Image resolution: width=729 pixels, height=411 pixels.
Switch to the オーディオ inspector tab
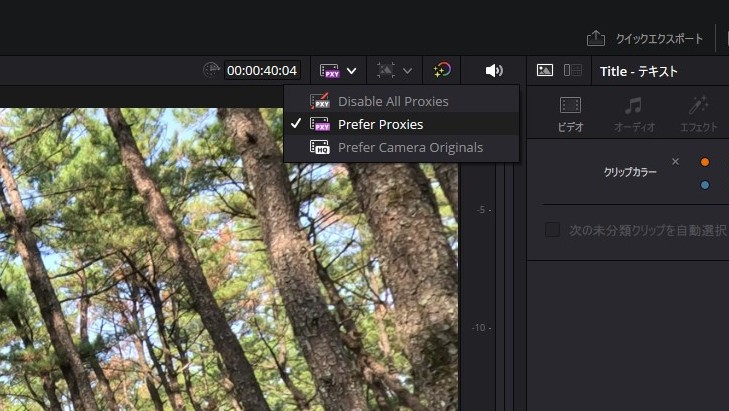point(634,115)
